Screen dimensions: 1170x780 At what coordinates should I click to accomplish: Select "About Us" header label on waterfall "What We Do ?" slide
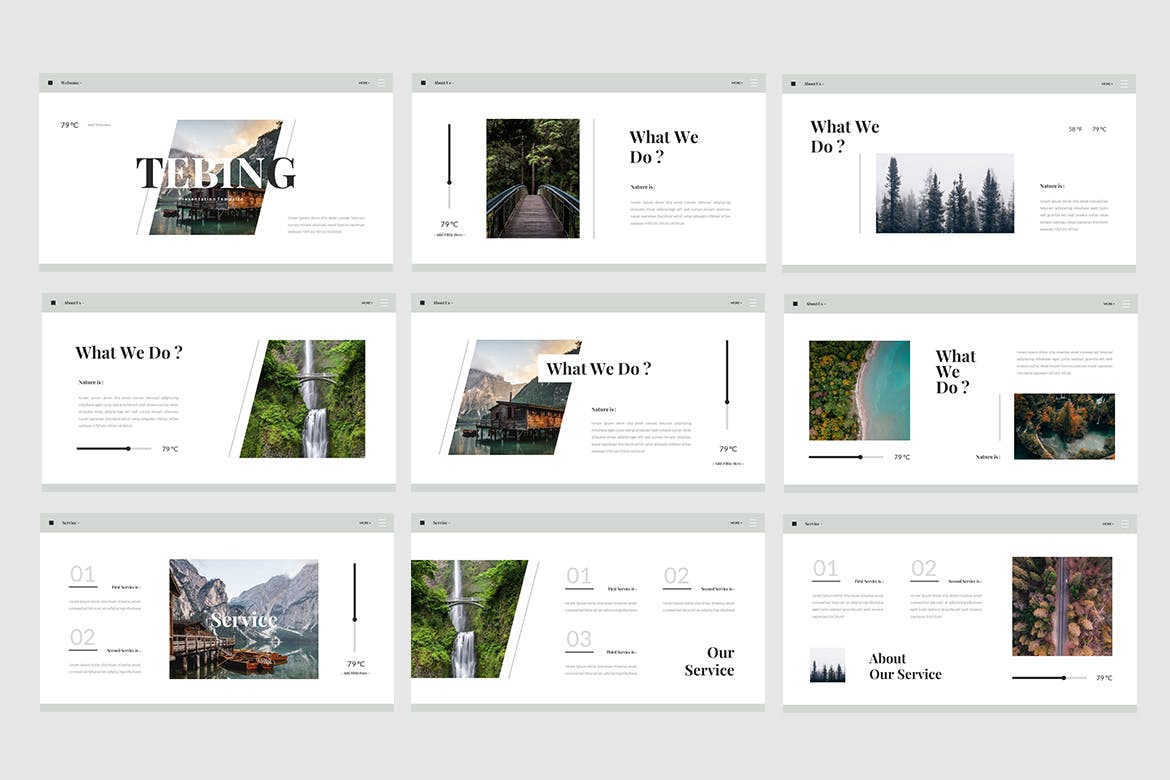(73, 302)
